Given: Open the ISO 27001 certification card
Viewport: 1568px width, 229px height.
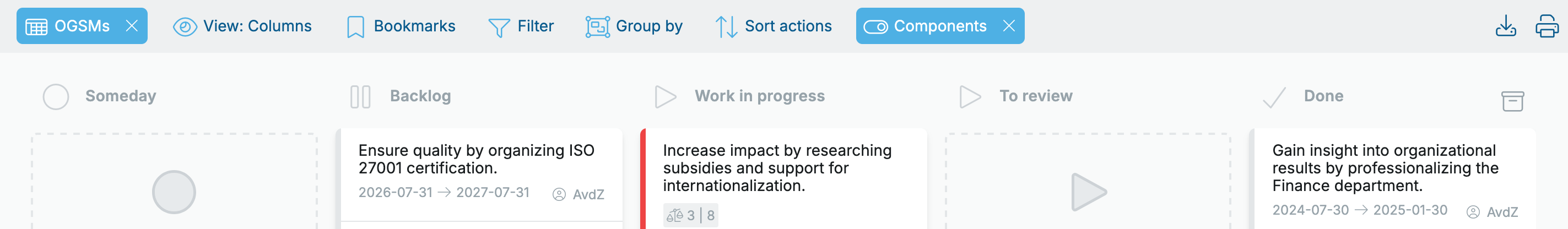Looking at the screenshot, I should pyautogui.click(x=476, y=159).
